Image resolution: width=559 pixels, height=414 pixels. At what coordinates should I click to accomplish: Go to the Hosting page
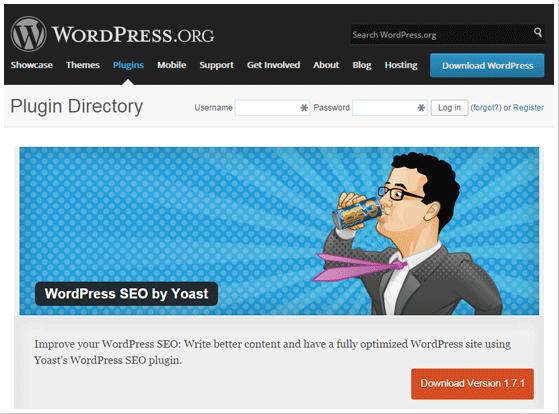click(x=401, y=65)
